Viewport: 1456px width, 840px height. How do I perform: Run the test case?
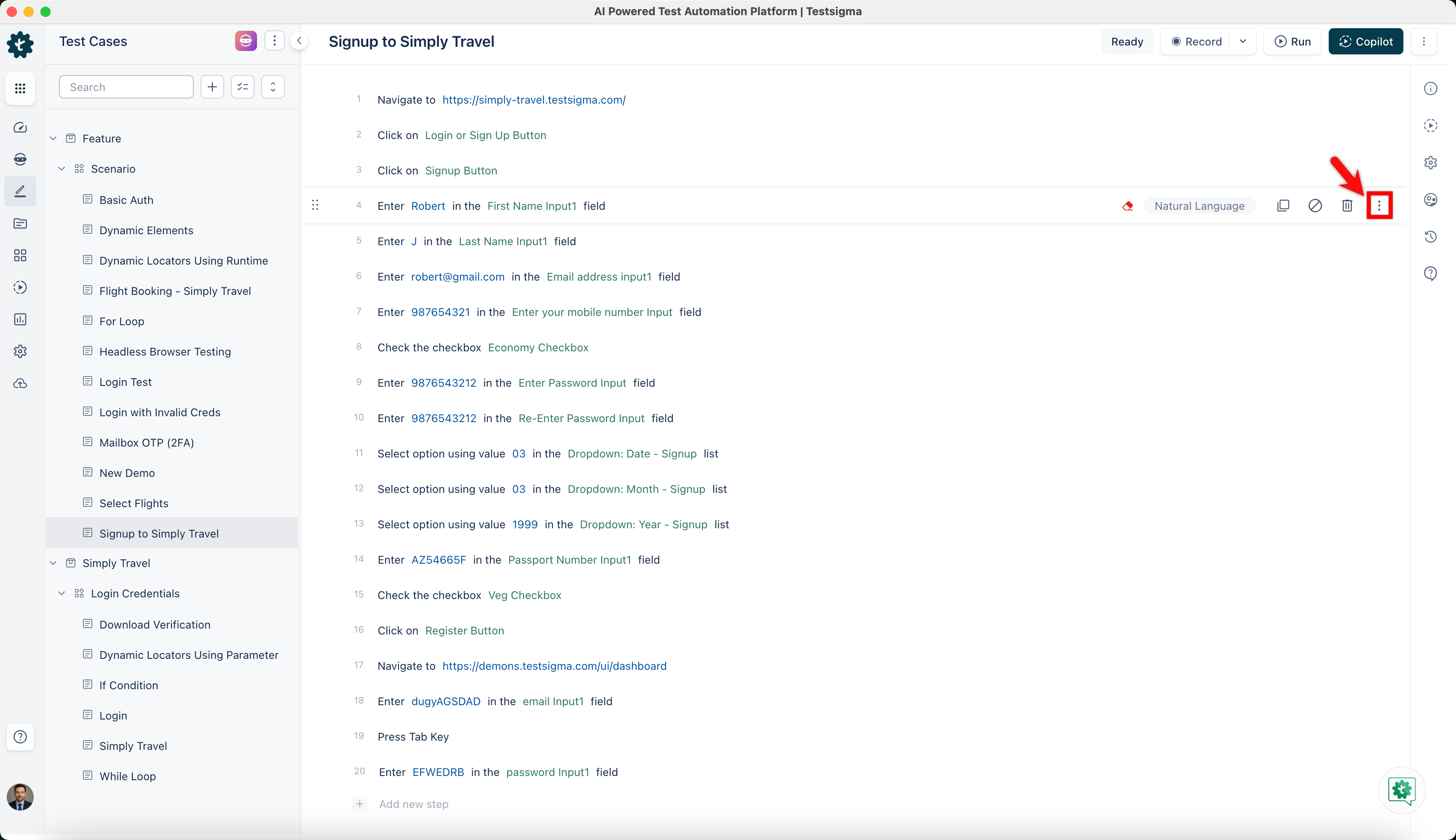1292,42
